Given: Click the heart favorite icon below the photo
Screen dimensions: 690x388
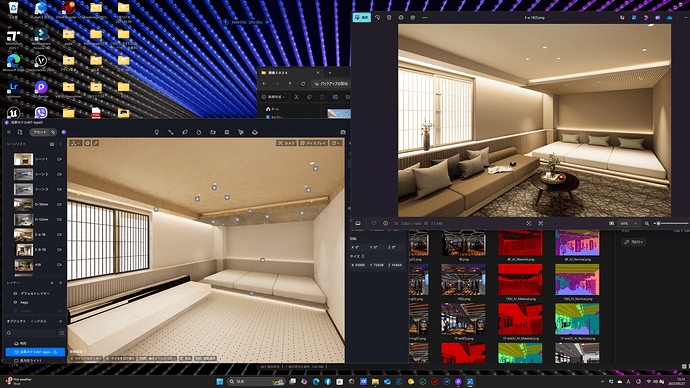Looking at the screenshot, I should pyautogui.click(x=374, y=223).
